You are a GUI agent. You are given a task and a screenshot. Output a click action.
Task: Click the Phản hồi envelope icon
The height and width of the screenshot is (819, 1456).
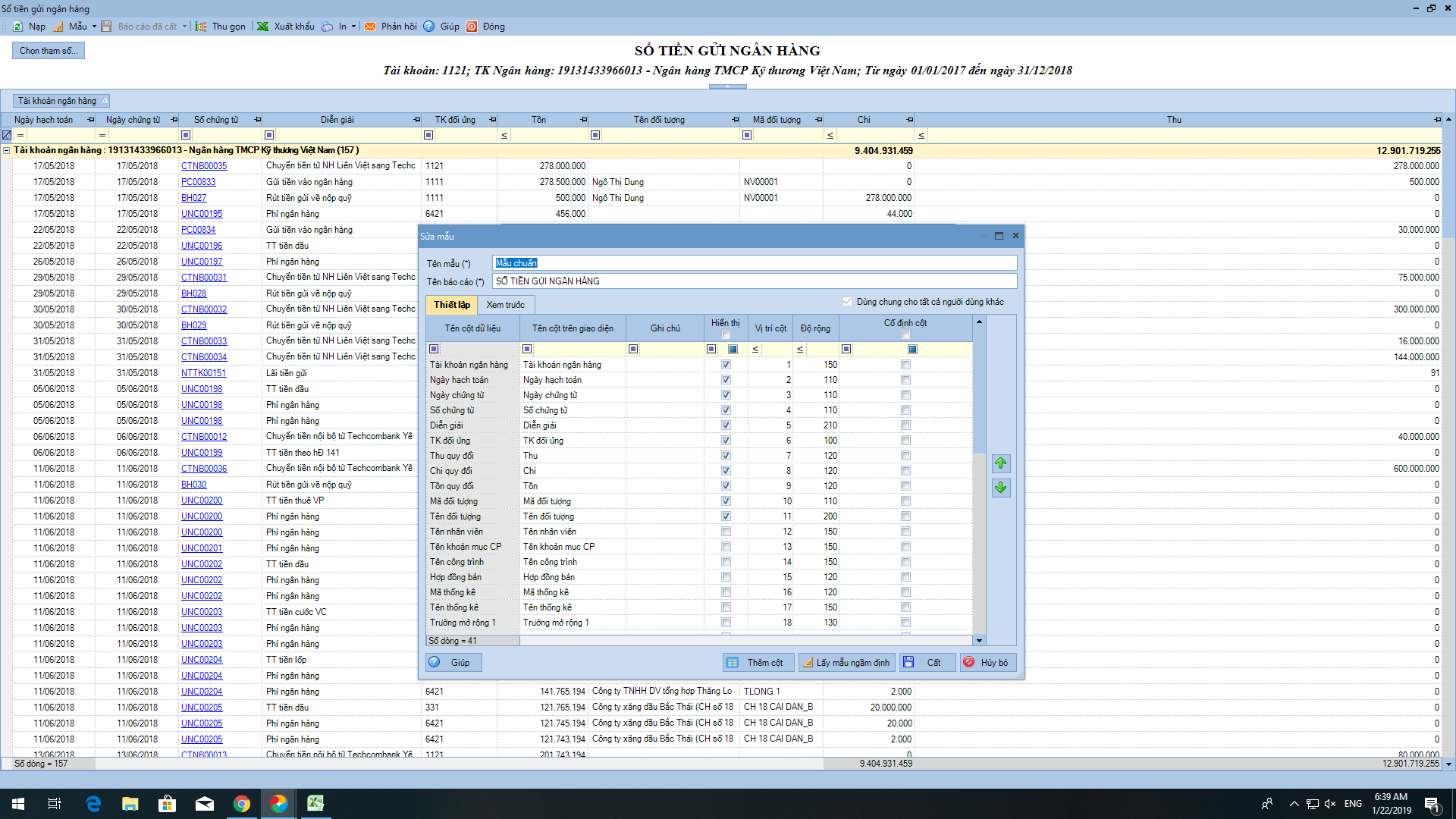click(370, 27)
